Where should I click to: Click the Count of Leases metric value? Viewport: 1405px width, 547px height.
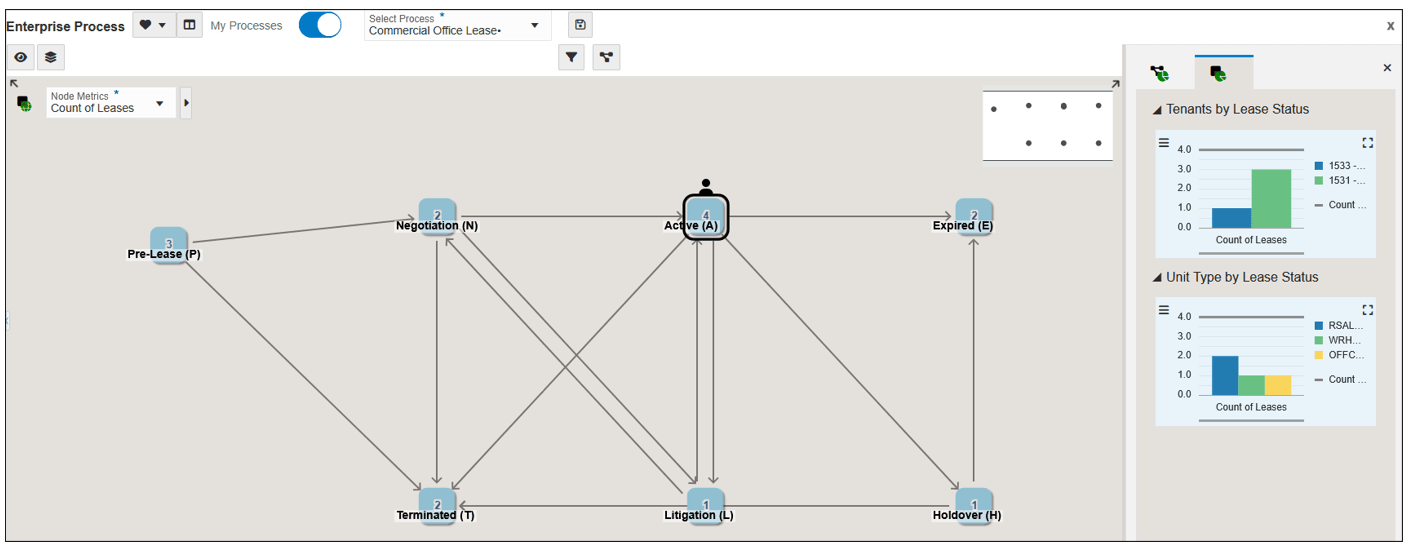(x=92, y=108)
